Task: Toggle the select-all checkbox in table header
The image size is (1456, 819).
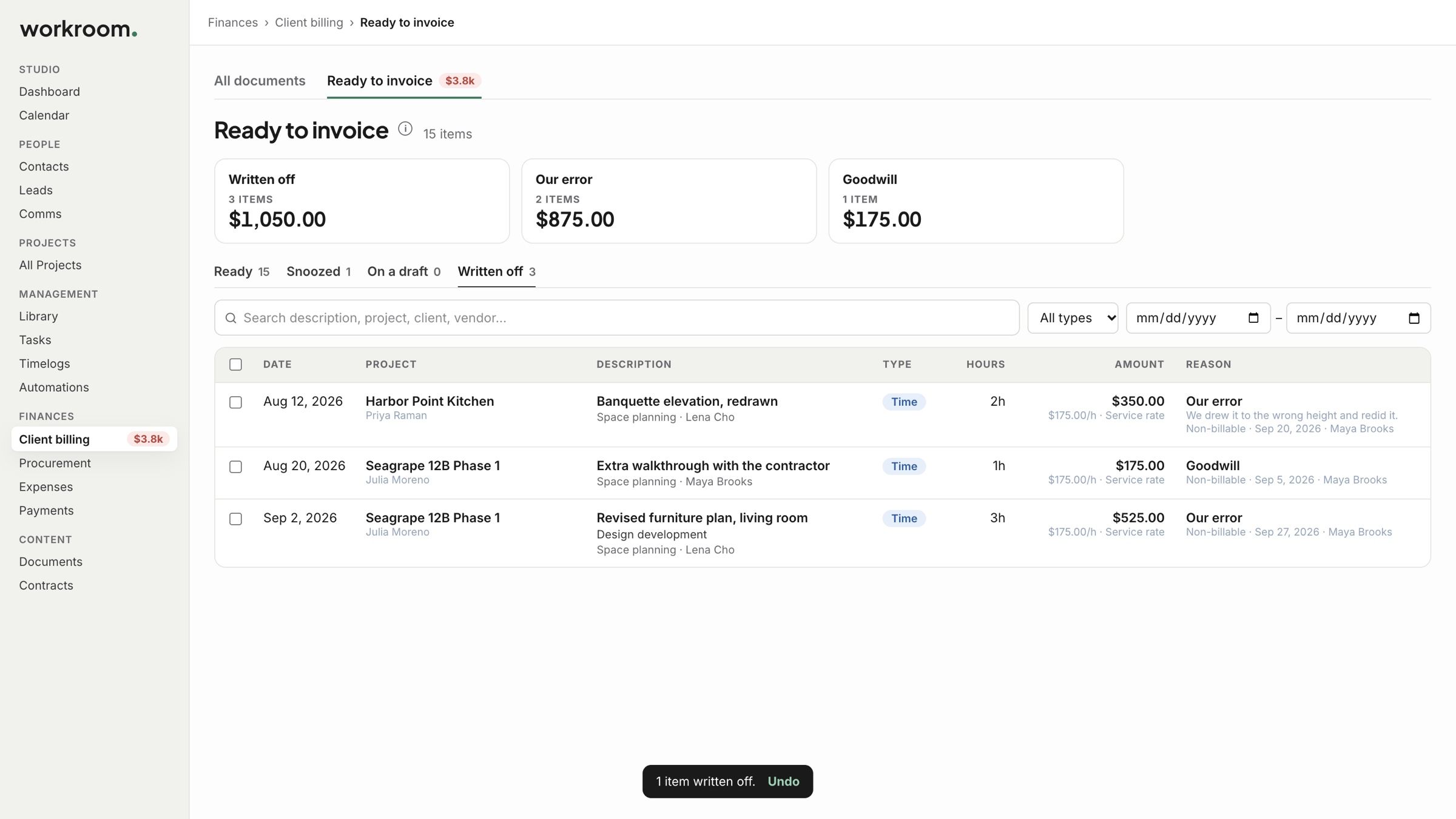Action: tap(235, 365)
